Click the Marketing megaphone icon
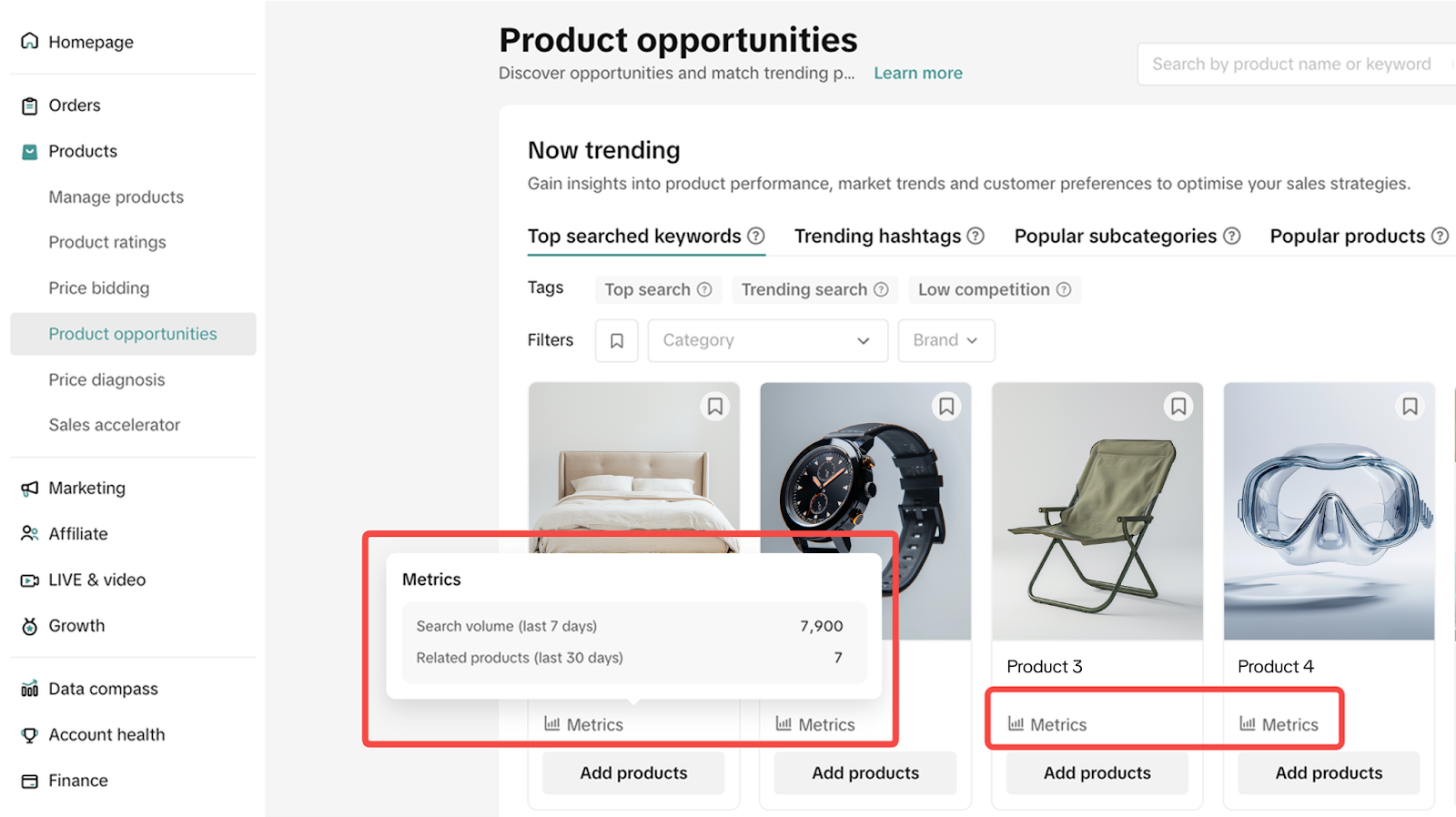The height and width of the screenshot is (817, 1456). (x=31, y=488)
